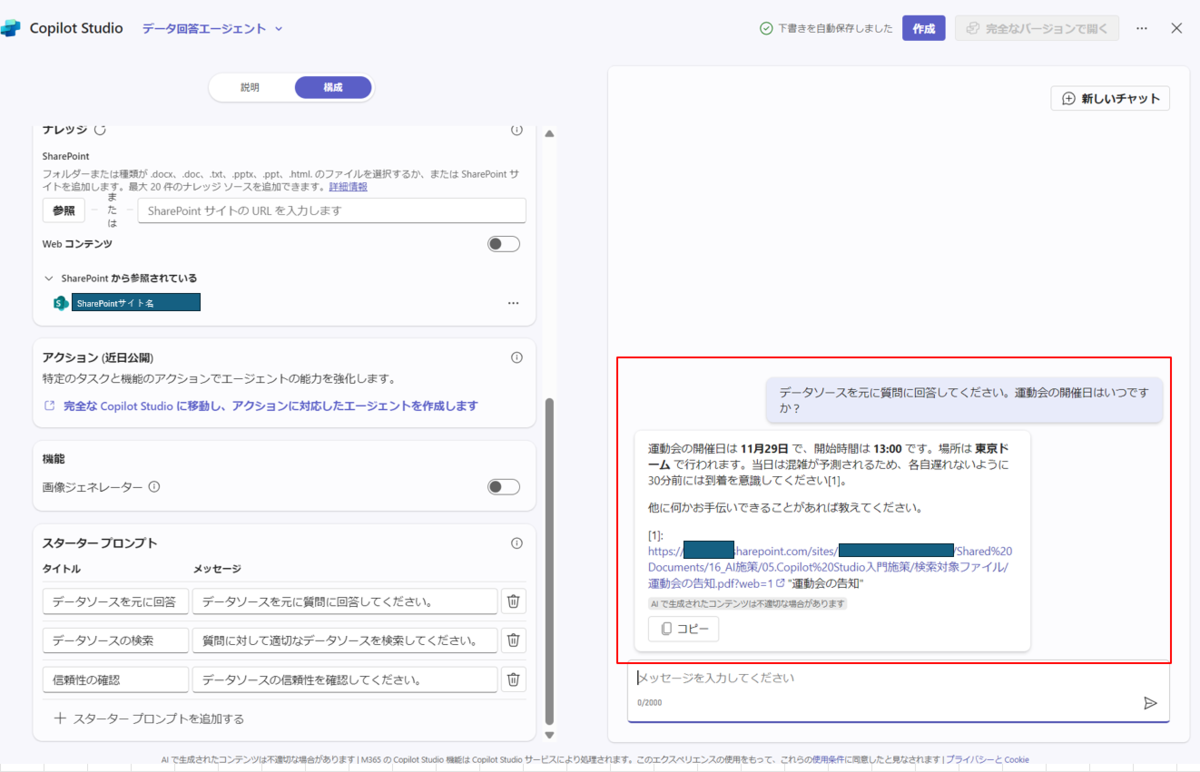Click the send message arrow icon
The image size is (1200, 772).
pos(1150,703)
